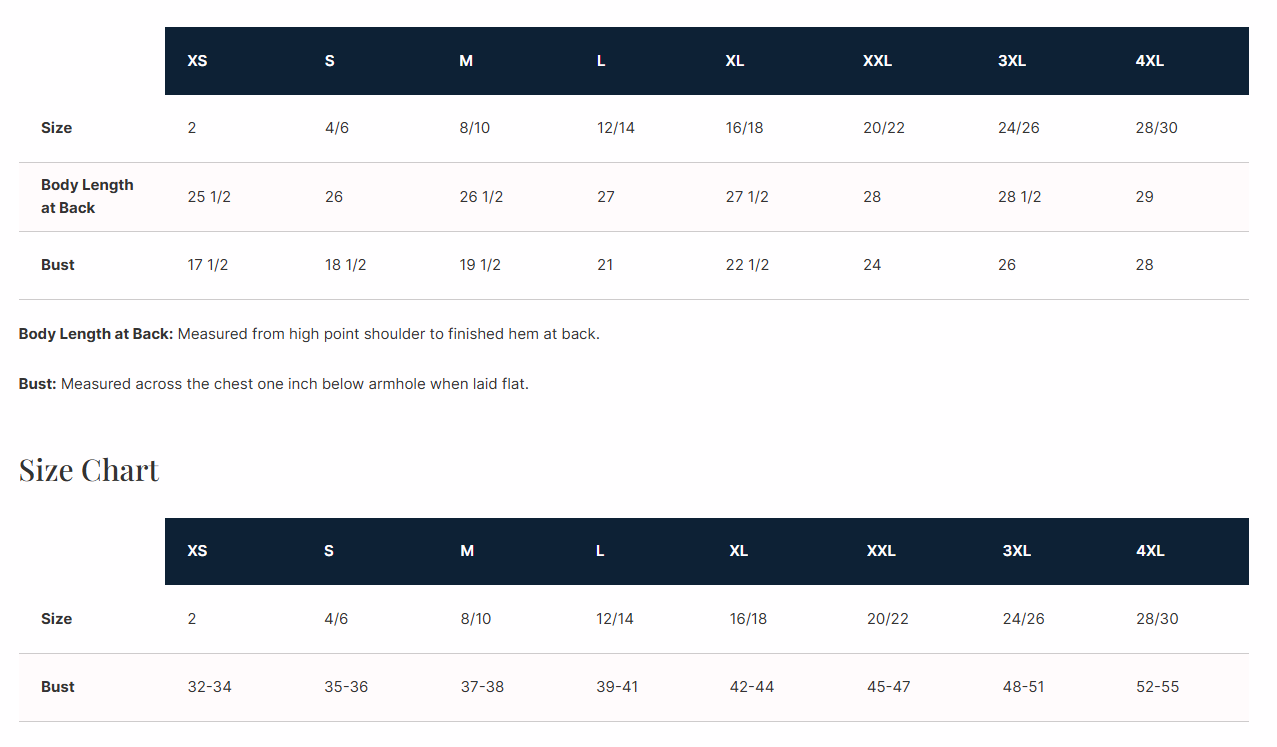Select the bold 'Bust:' definition text
The height and width of the screenshot is (747, 1277).
click(x=38, y=384)
